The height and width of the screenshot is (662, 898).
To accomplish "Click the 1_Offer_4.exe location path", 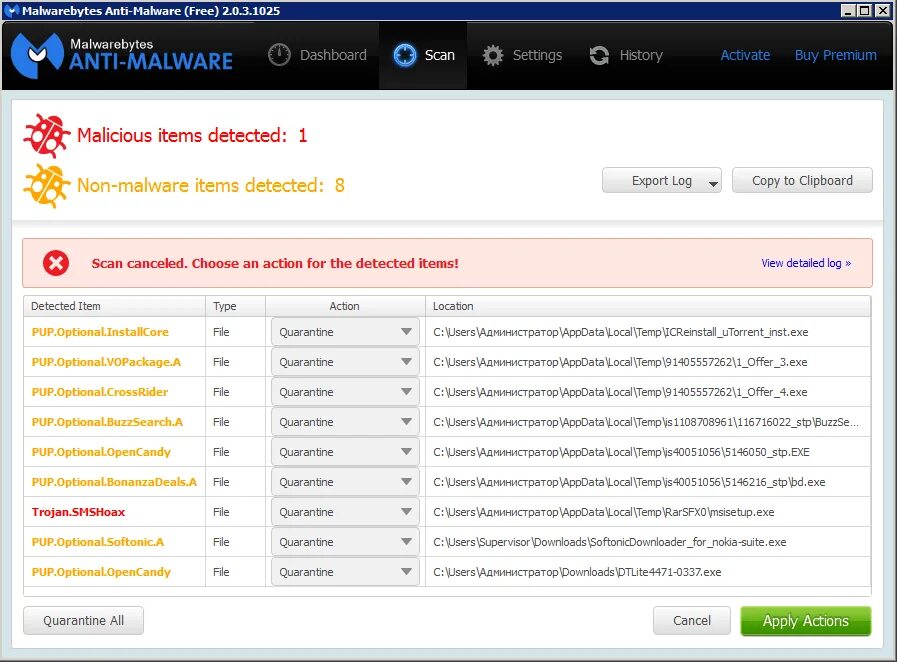I will point(620,392).
